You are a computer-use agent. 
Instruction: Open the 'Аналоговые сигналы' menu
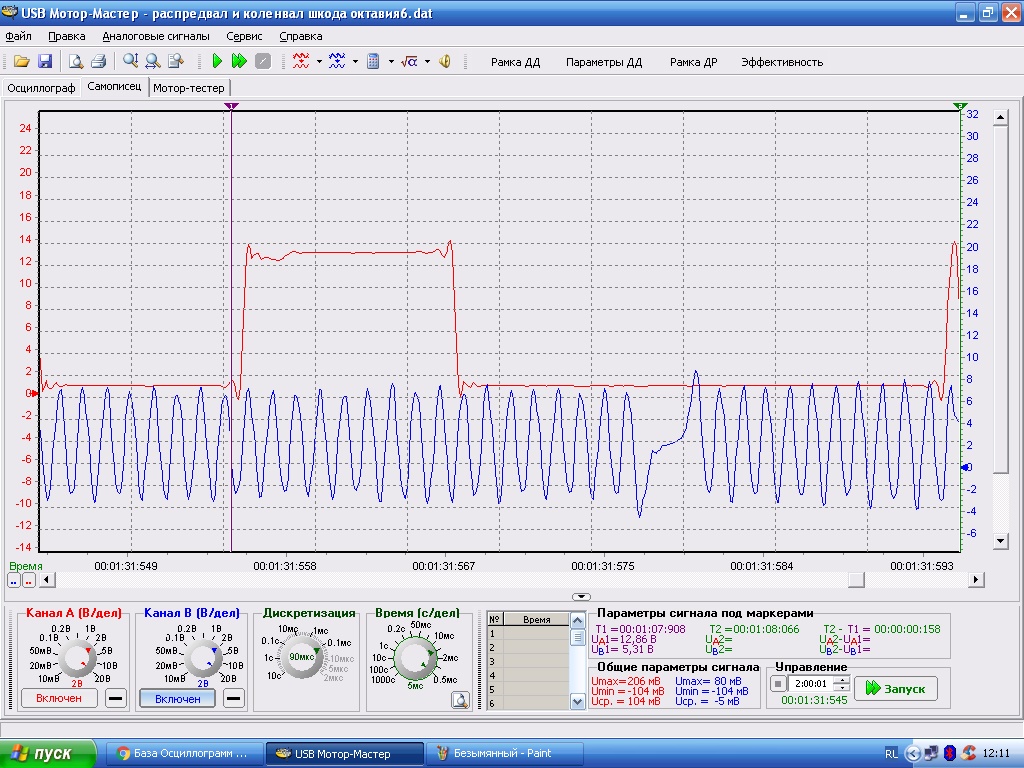(156, 36)
